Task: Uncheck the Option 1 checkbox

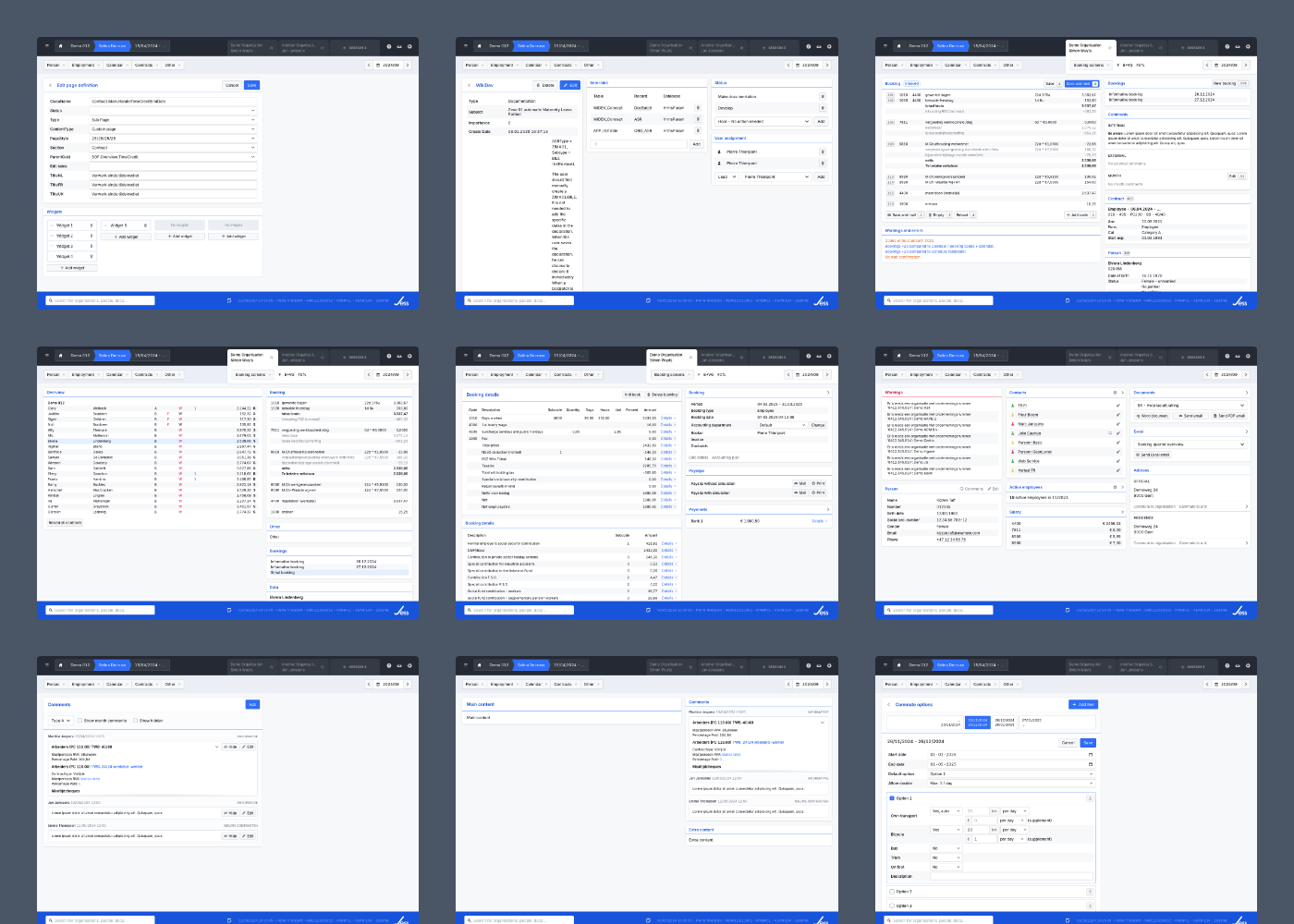Action: [x=892, y=798]
